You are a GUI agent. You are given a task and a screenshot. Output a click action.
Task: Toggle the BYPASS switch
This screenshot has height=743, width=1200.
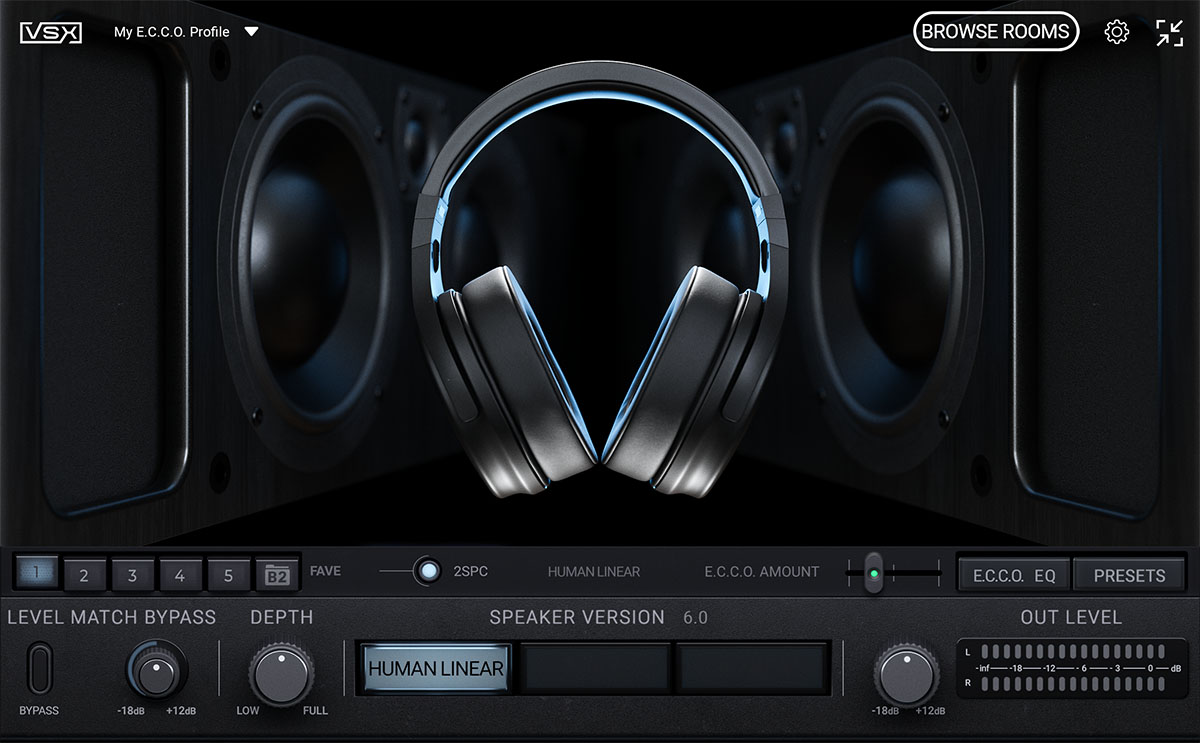(x=39, y=669)
